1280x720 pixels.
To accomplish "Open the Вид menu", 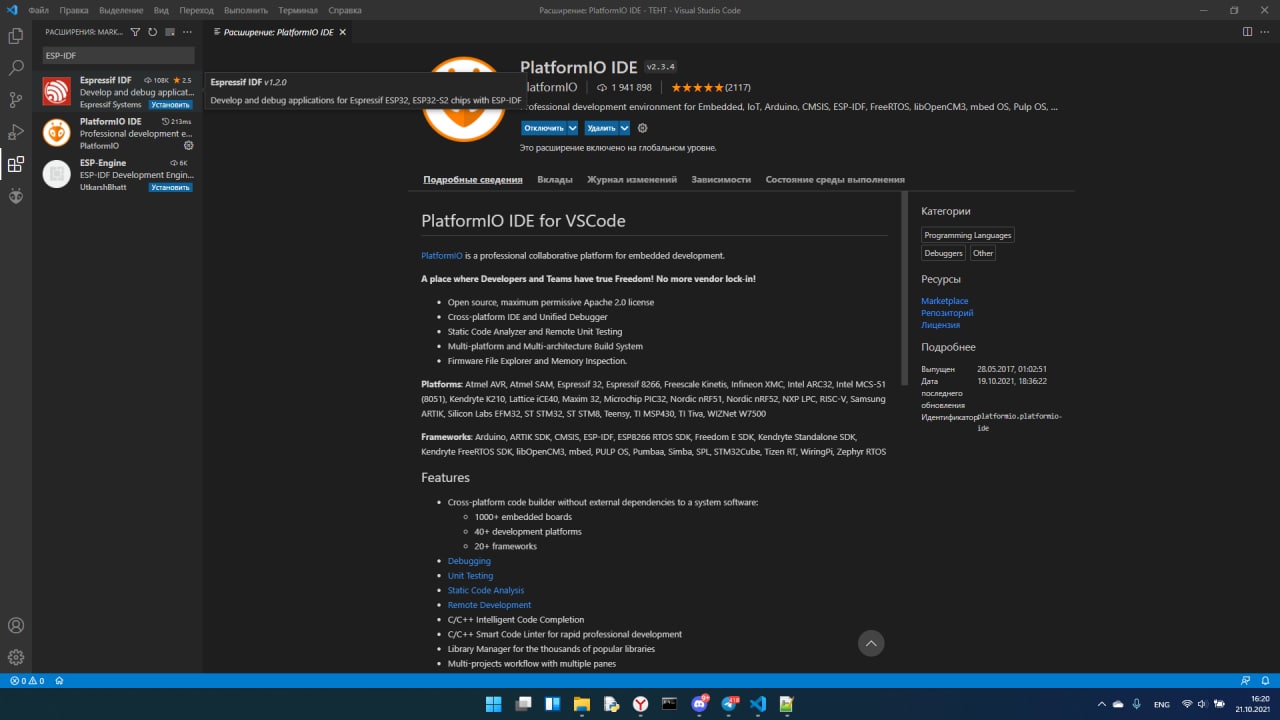I will tap(161, 10).
